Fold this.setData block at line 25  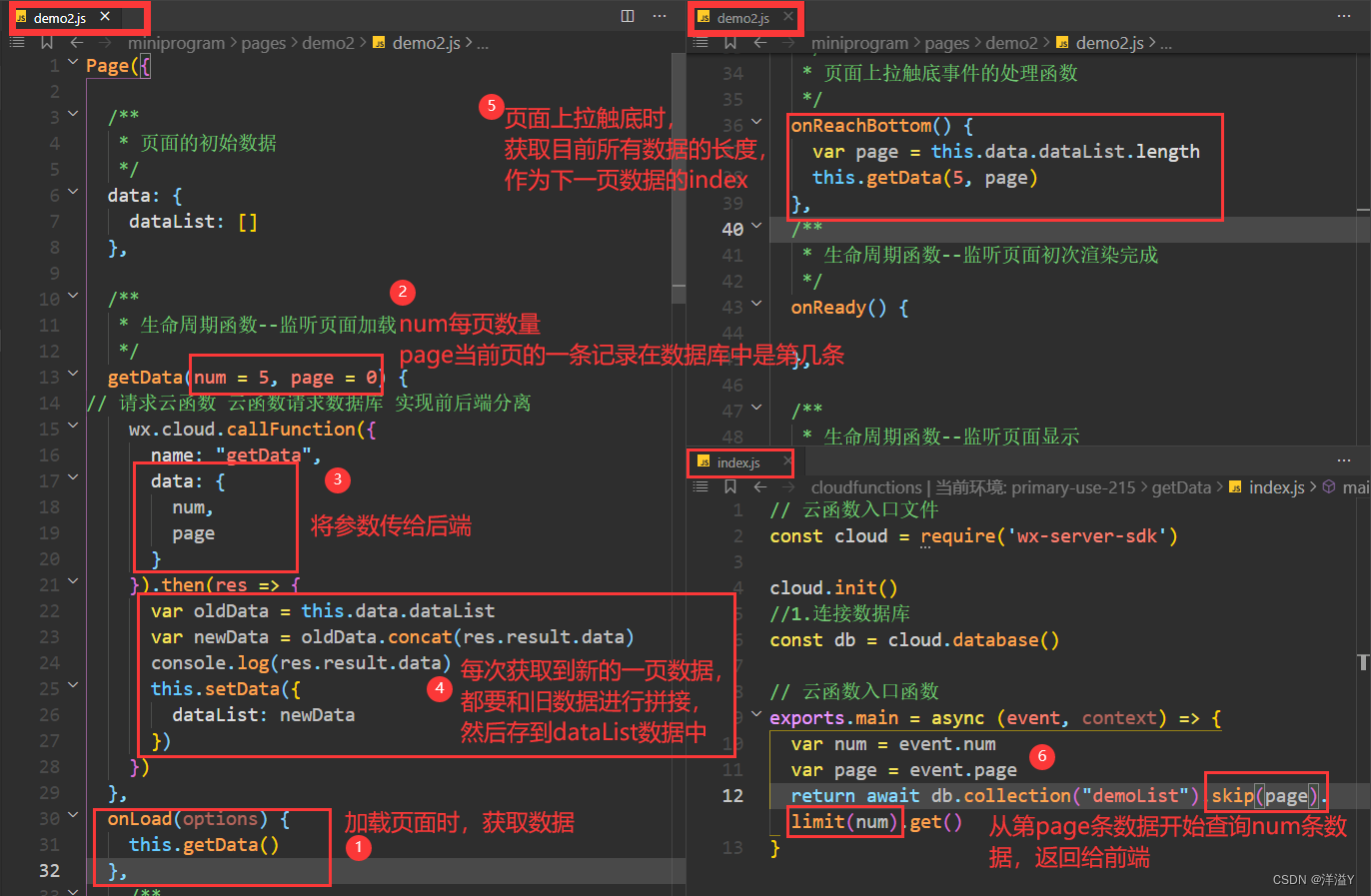[x=73, y=685]
